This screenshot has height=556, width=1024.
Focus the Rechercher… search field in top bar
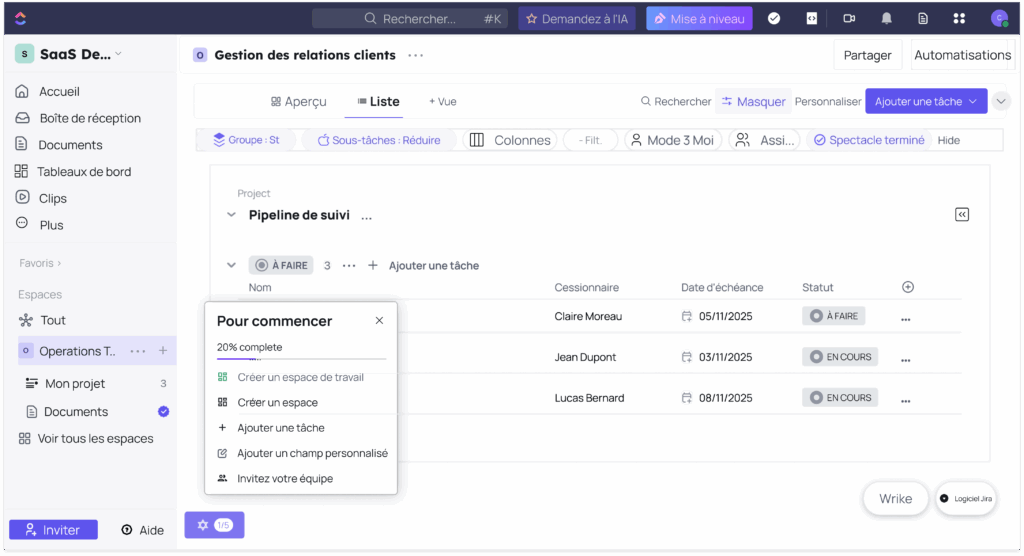point(409,18)
